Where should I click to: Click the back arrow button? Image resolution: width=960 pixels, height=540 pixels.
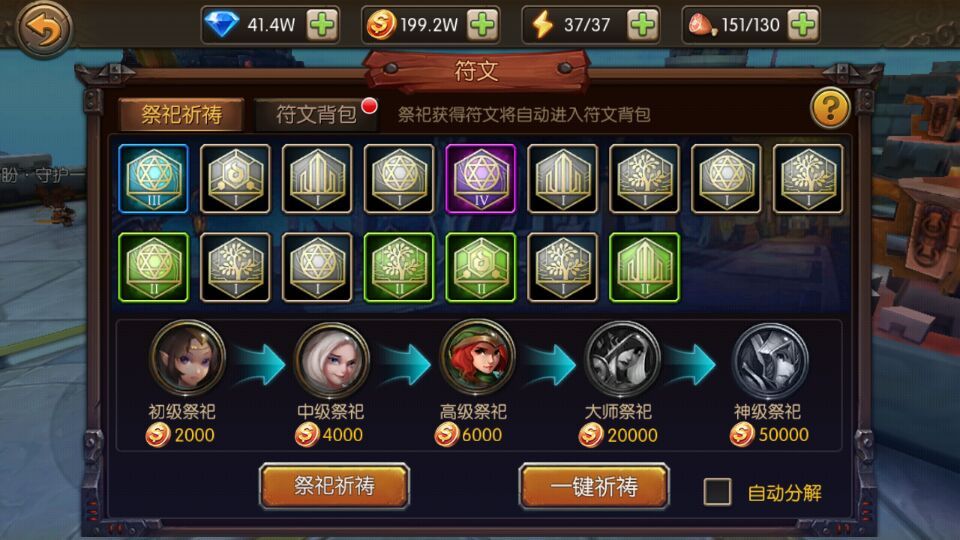tap(43, 28)
